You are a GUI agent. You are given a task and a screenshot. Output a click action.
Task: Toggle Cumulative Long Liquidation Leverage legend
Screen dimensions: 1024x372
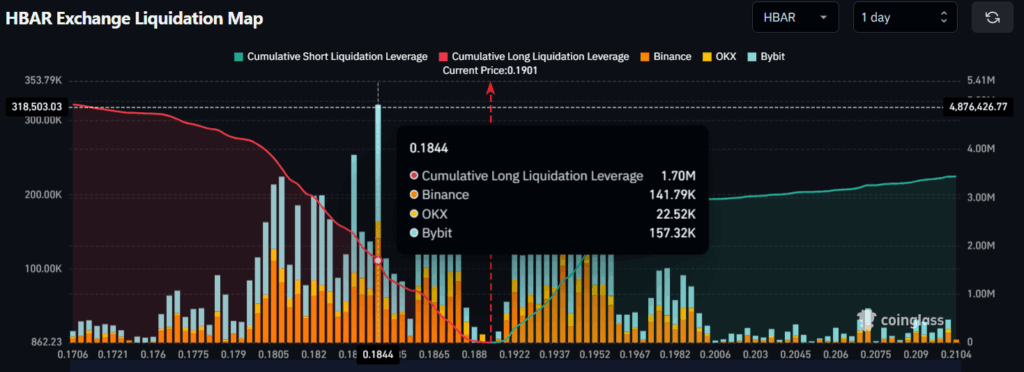[534, 56]
